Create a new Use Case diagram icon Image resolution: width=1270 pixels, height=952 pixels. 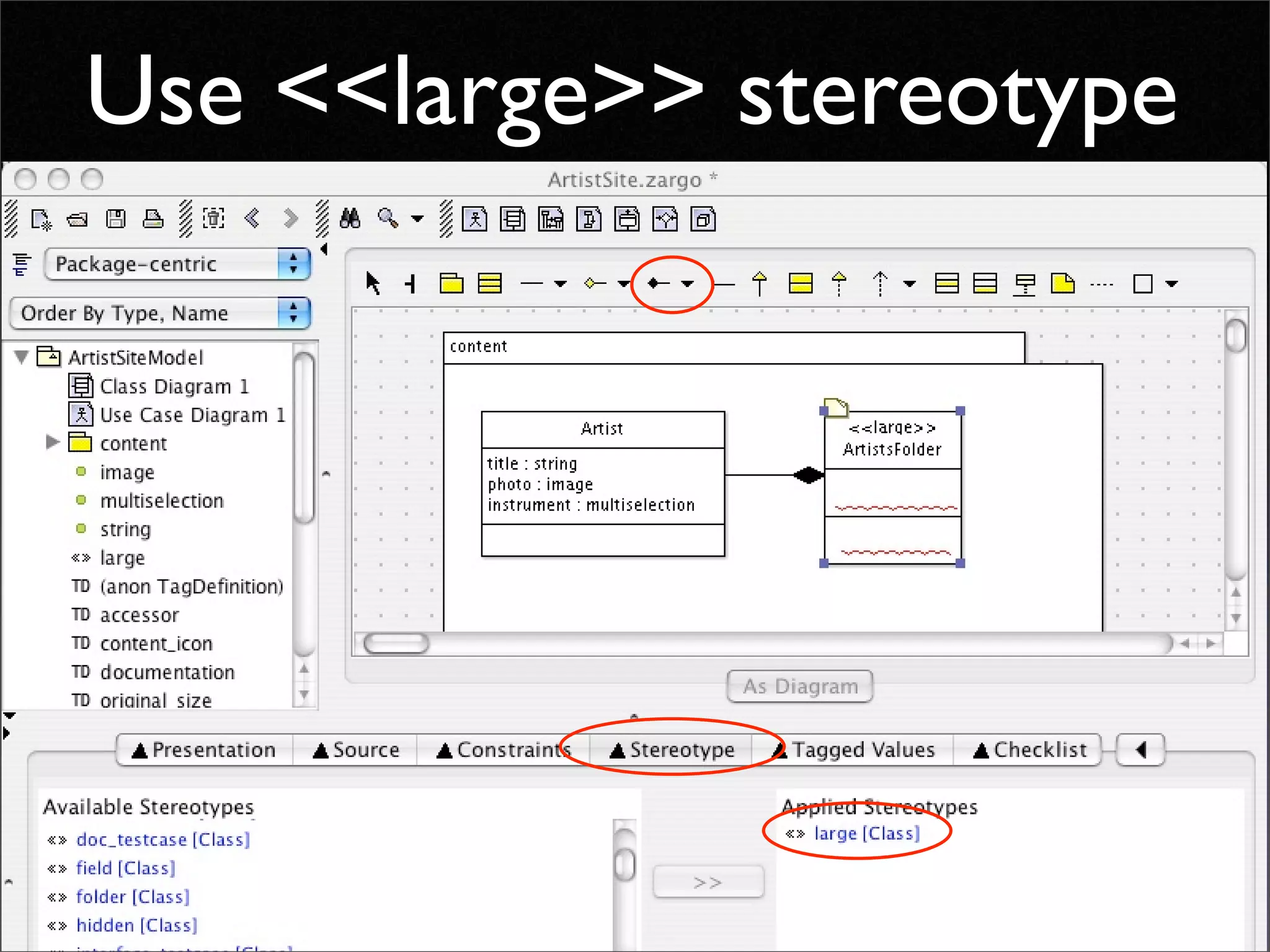click(x=475, y=219)
